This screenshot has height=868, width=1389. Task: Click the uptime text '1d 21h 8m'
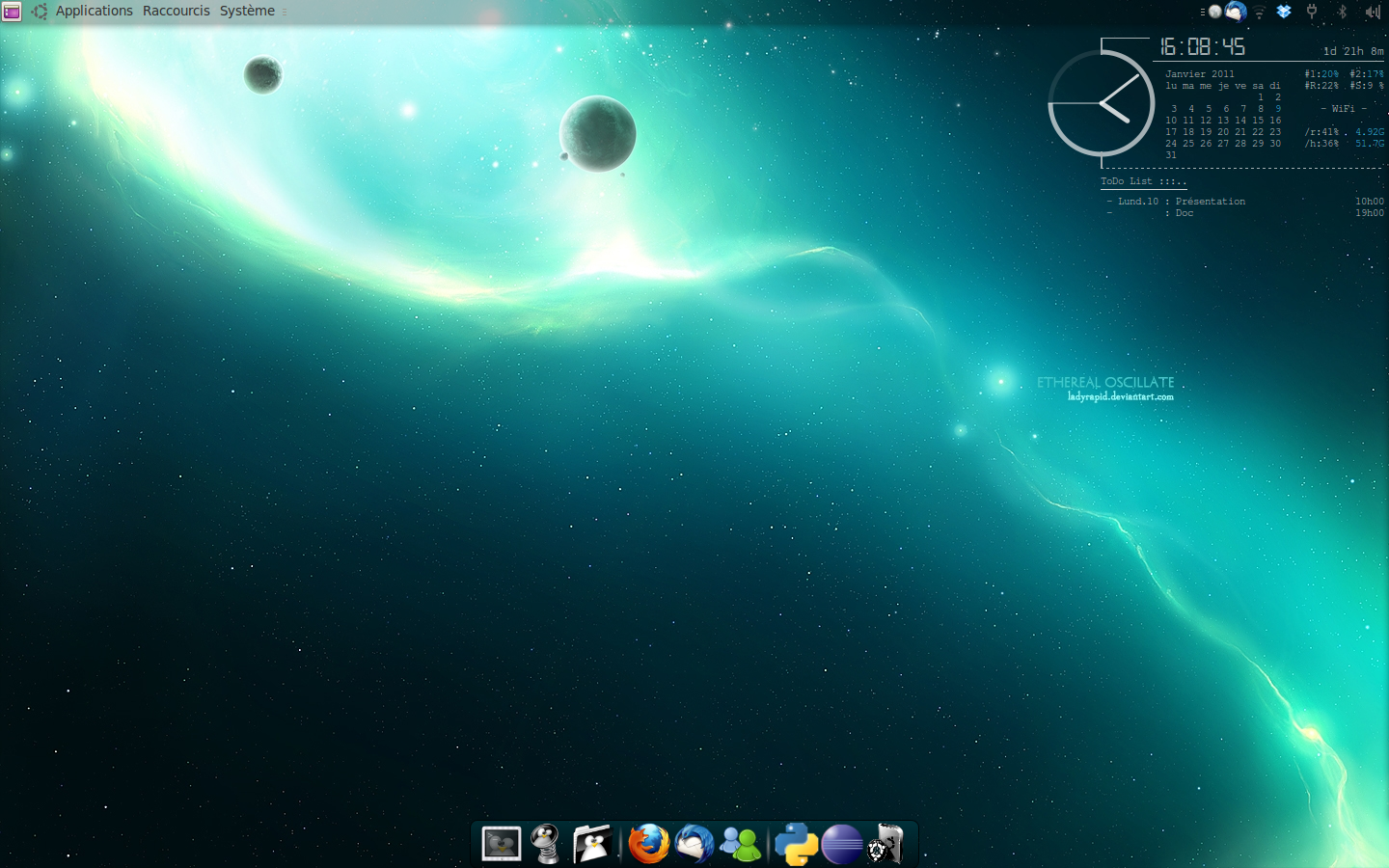tap(1353, 51)
